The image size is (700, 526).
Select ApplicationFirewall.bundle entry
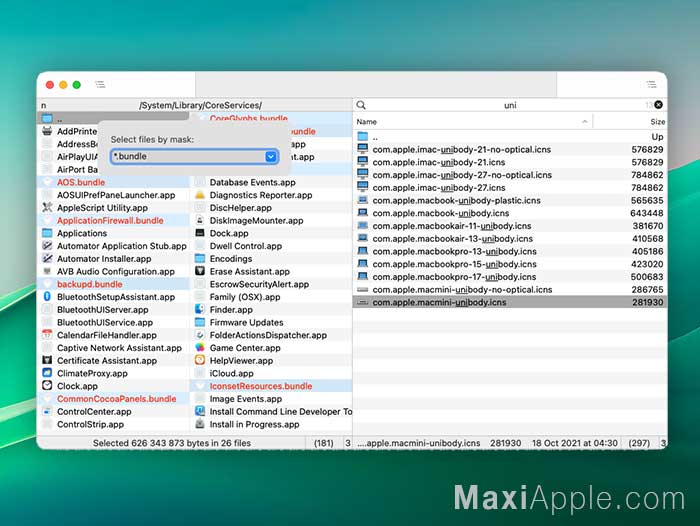[110, 221]
